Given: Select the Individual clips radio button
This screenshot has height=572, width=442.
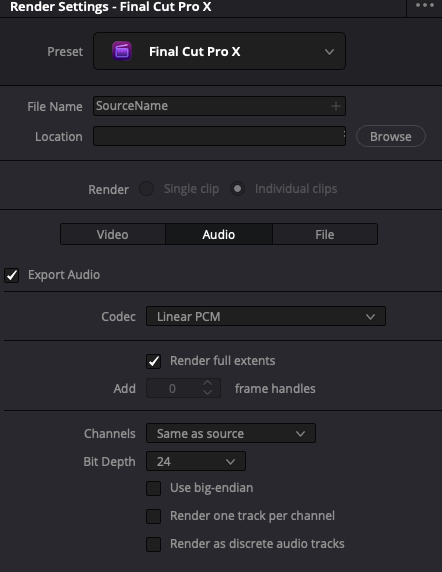Looking at the screenshot, I should pyautogui.click(x=237, y=189).
